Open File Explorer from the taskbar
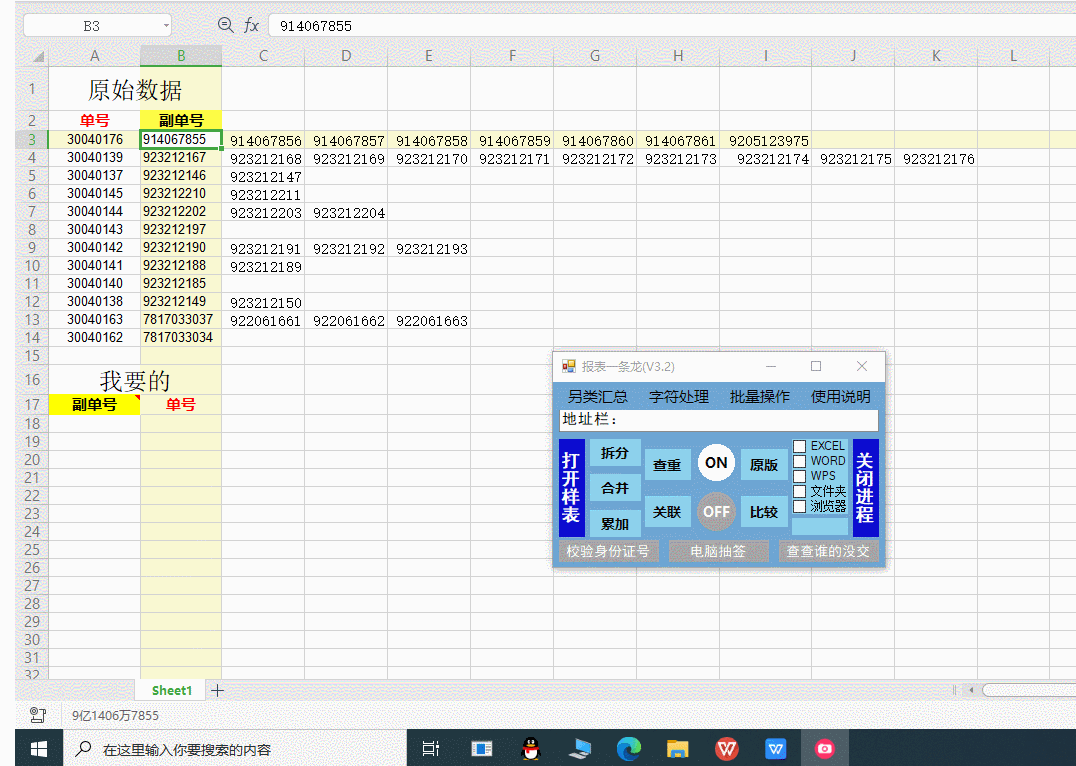Screen dimensions: 1076x766 coord(677,749)
